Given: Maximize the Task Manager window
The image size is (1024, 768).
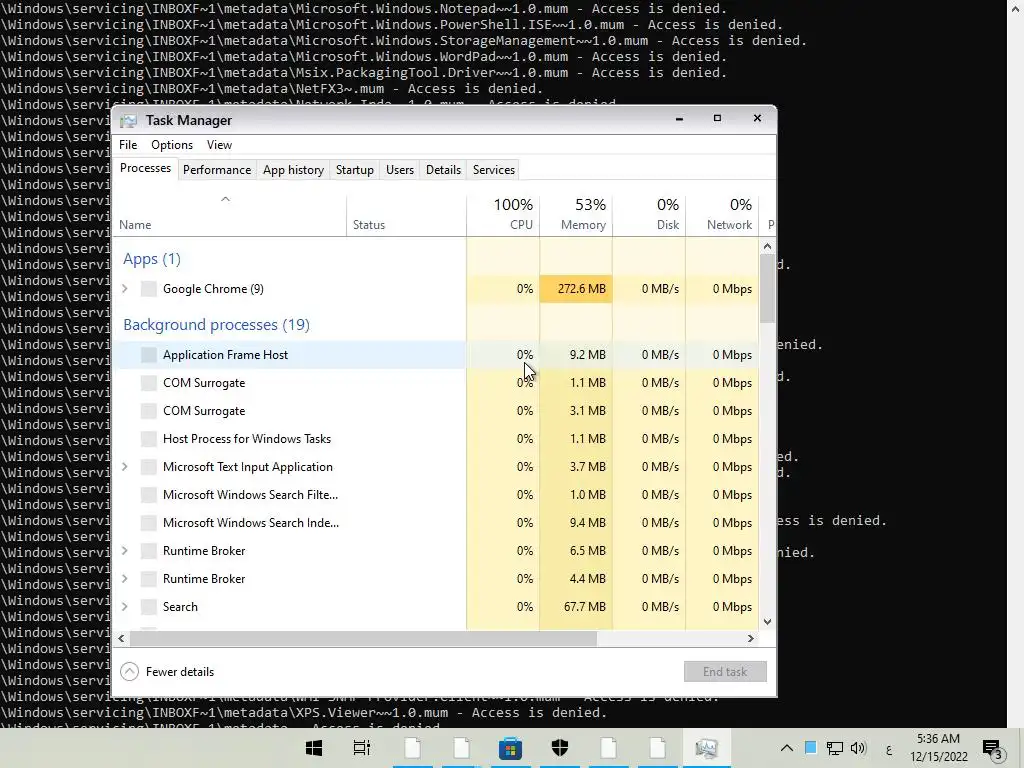Looking at the screenshot, I should [717, 118].
